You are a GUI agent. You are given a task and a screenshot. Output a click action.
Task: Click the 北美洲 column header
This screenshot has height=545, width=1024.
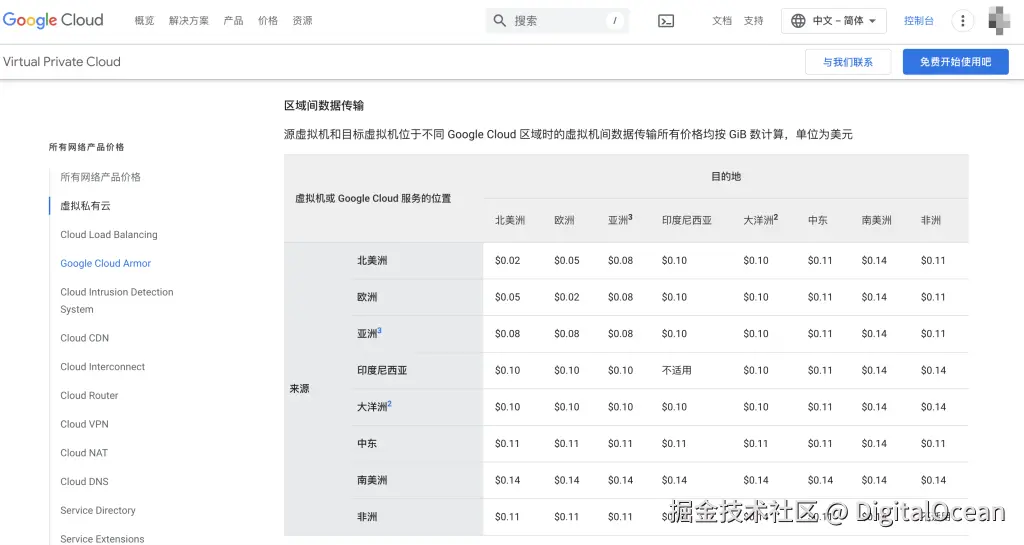pos(510,221)
